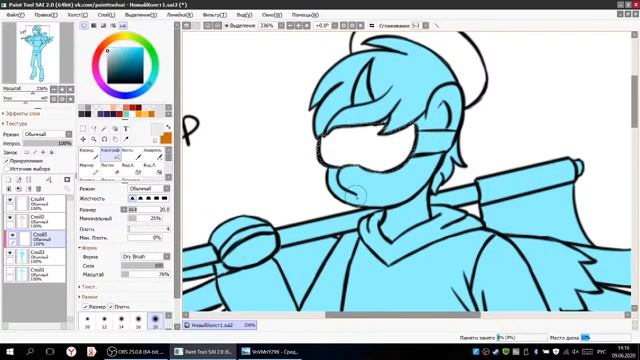The height and width of the screenshot is (360, 640).
Task: Toggle the Плотн. pressure checkbox
Action: click(111, 307)
